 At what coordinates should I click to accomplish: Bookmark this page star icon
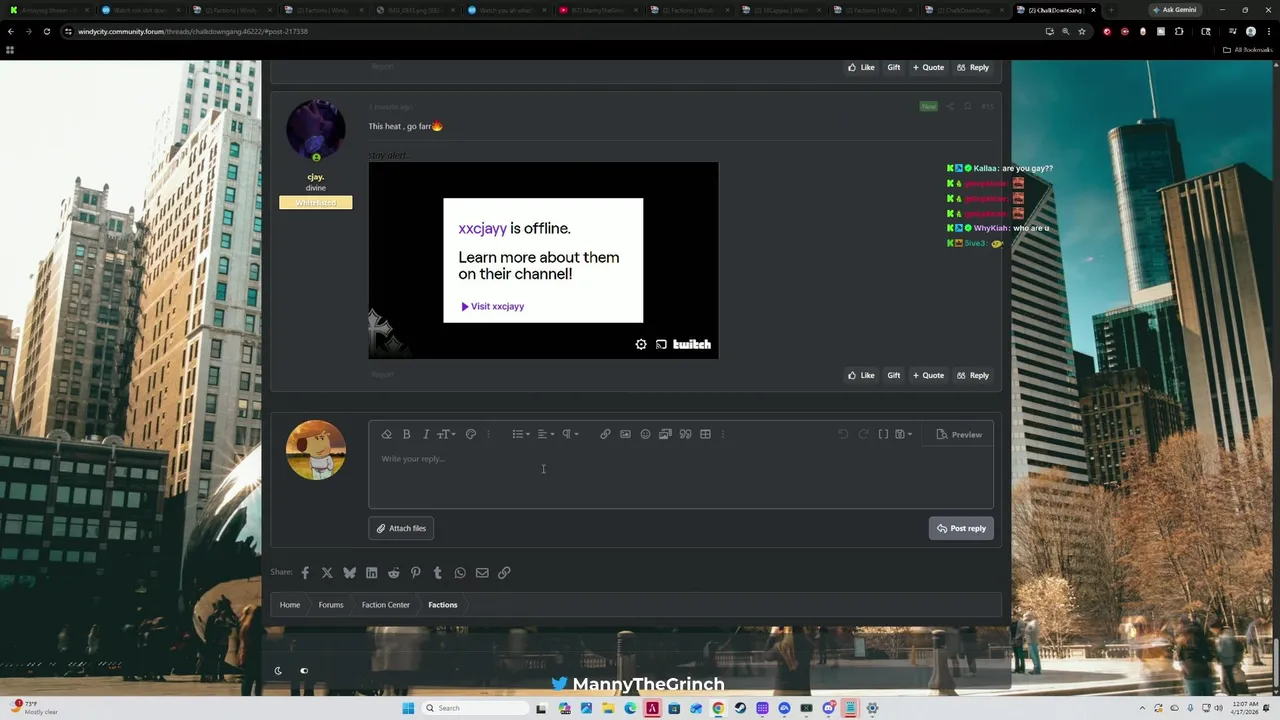pos(1082,31)
